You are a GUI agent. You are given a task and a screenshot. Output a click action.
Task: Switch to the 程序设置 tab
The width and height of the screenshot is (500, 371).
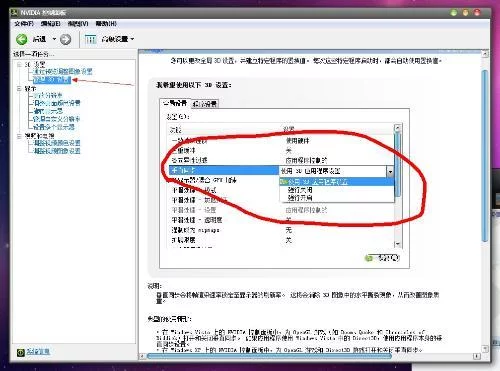(x=205, y=104)
